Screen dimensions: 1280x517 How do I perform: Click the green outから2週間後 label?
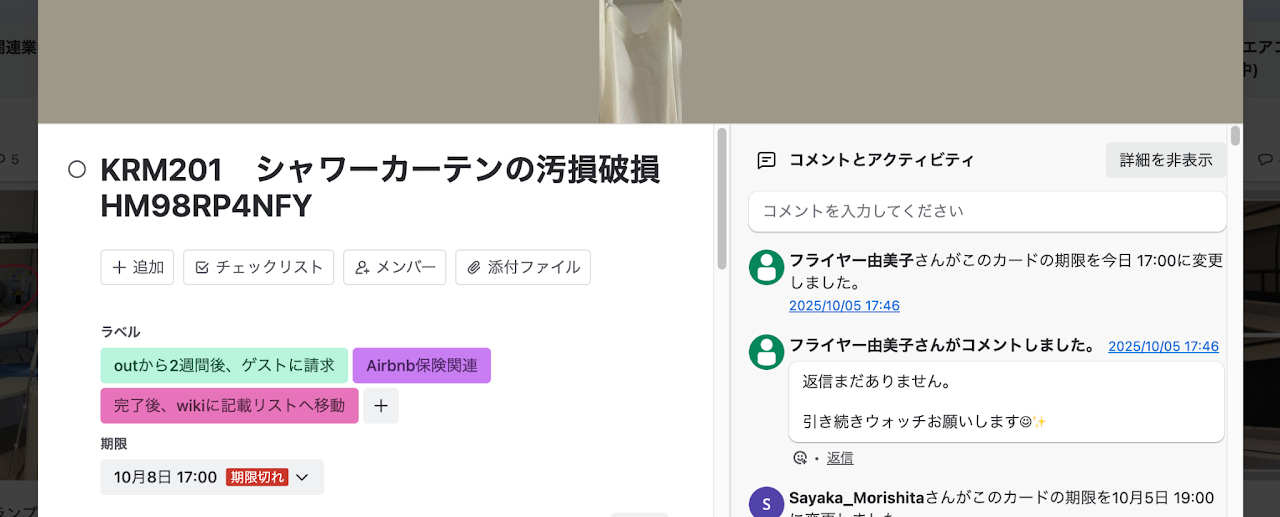click(224, 366)
